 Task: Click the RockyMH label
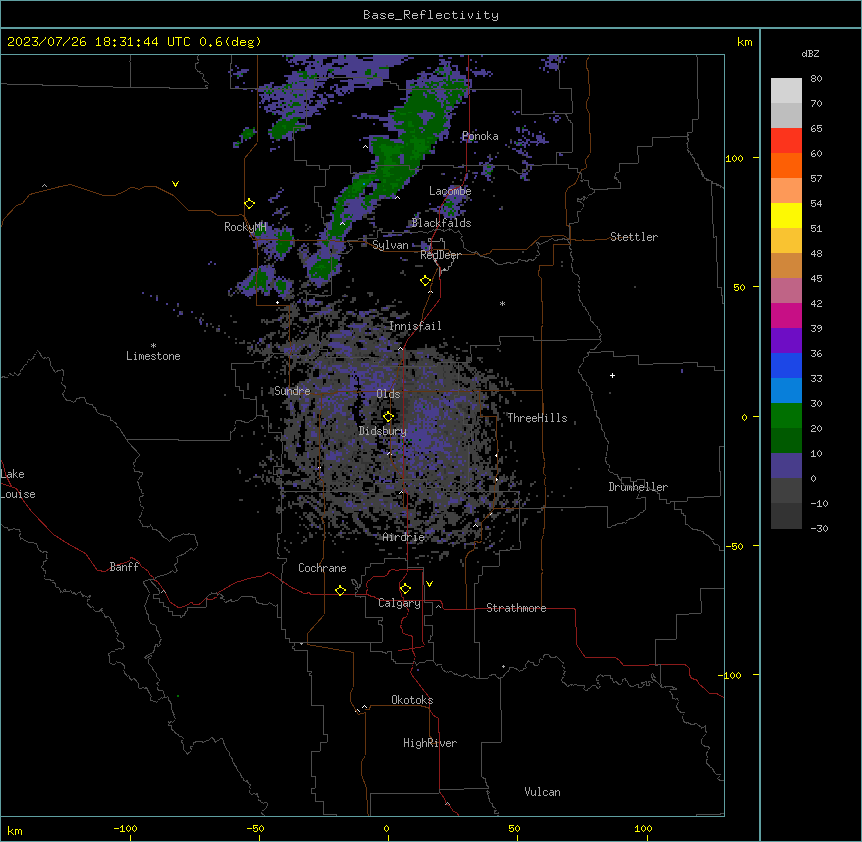245,227
